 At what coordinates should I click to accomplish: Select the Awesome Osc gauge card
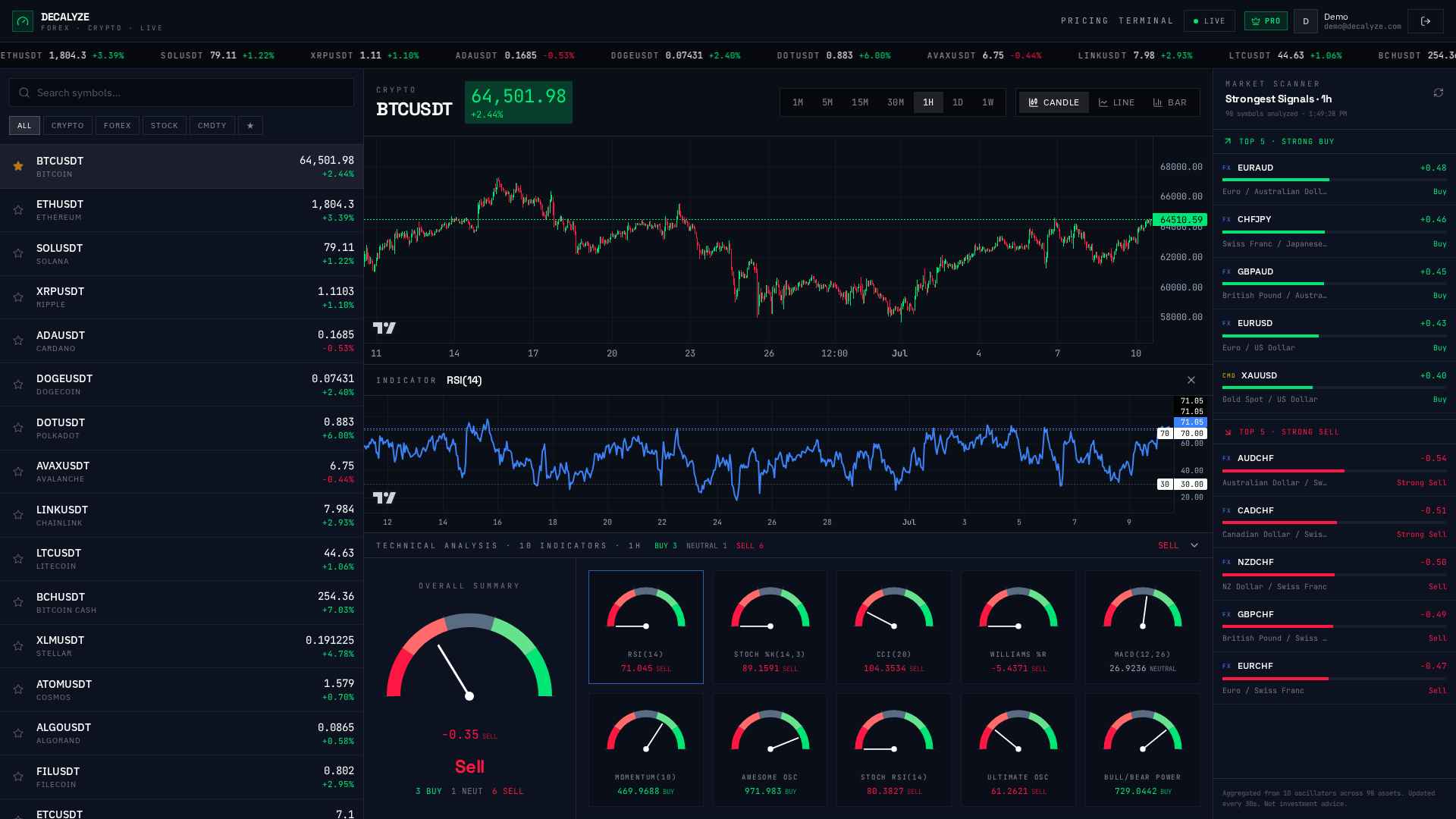tap(770, 750)
